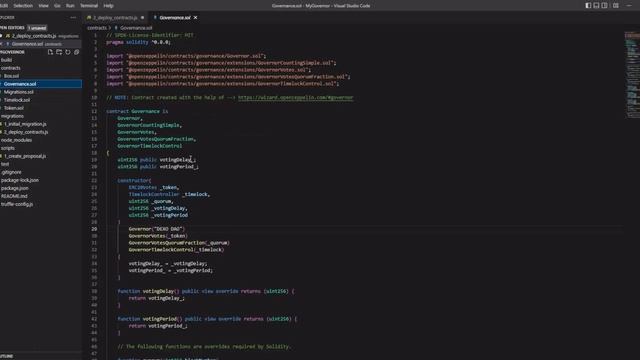The width and height of the screenshot is (640, 360).
Task: Open the View menu
Action: coord(43,6)
